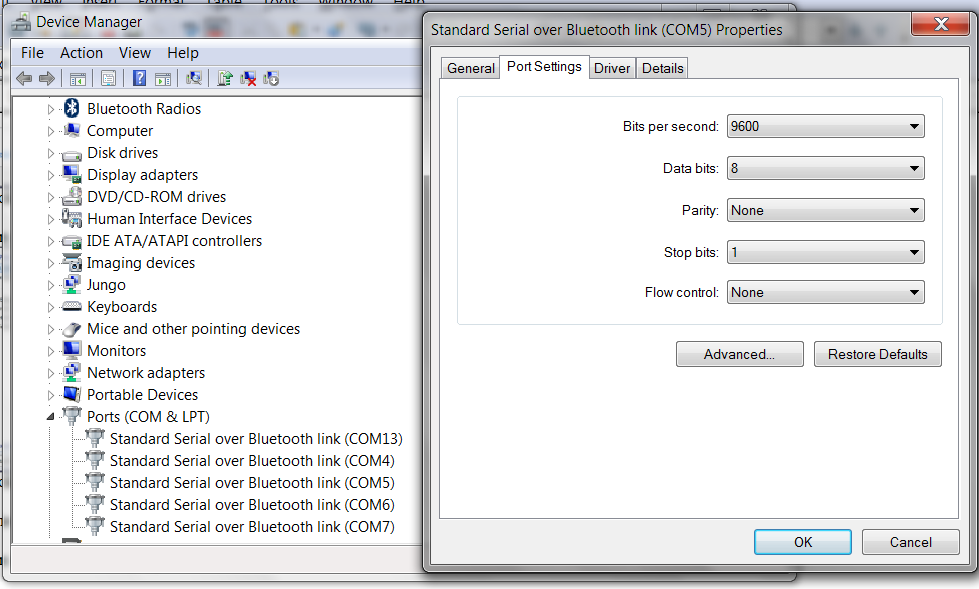979x589 pixels.
Task: Open the Help menu in Device Manager
Action: tap(183, 53)
